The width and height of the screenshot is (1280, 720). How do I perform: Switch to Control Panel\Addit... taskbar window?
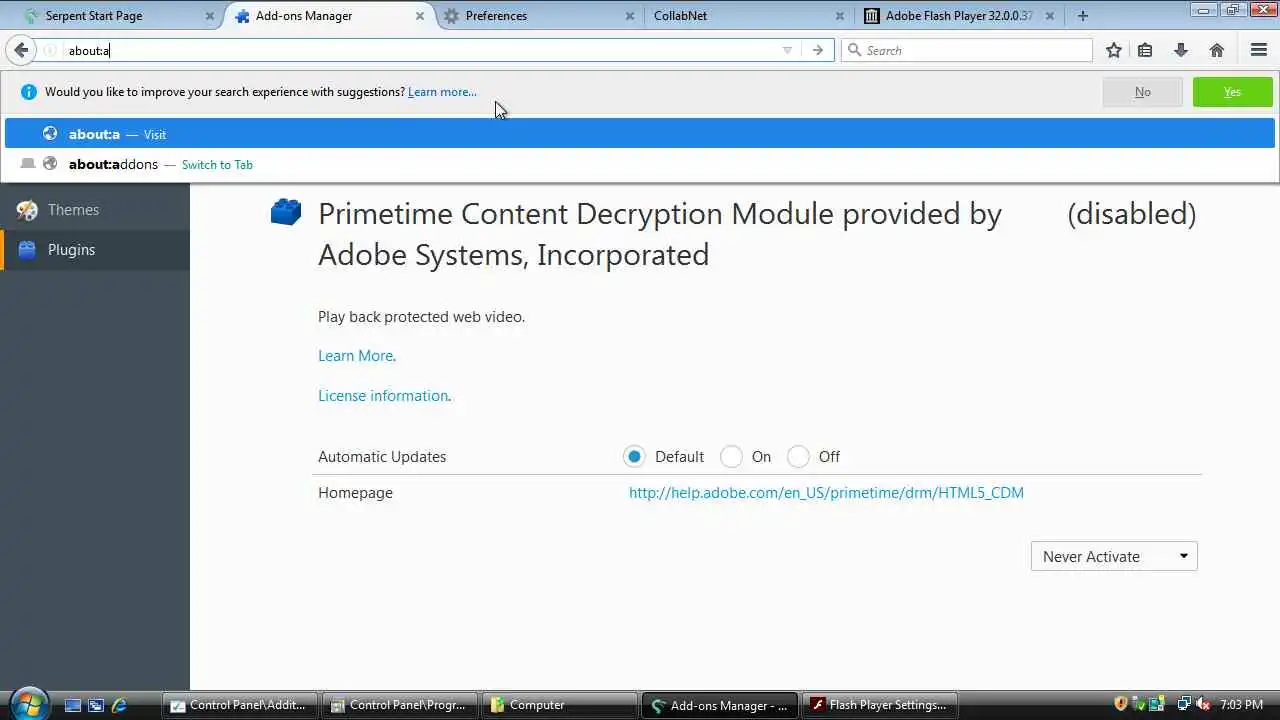[240, 705]
